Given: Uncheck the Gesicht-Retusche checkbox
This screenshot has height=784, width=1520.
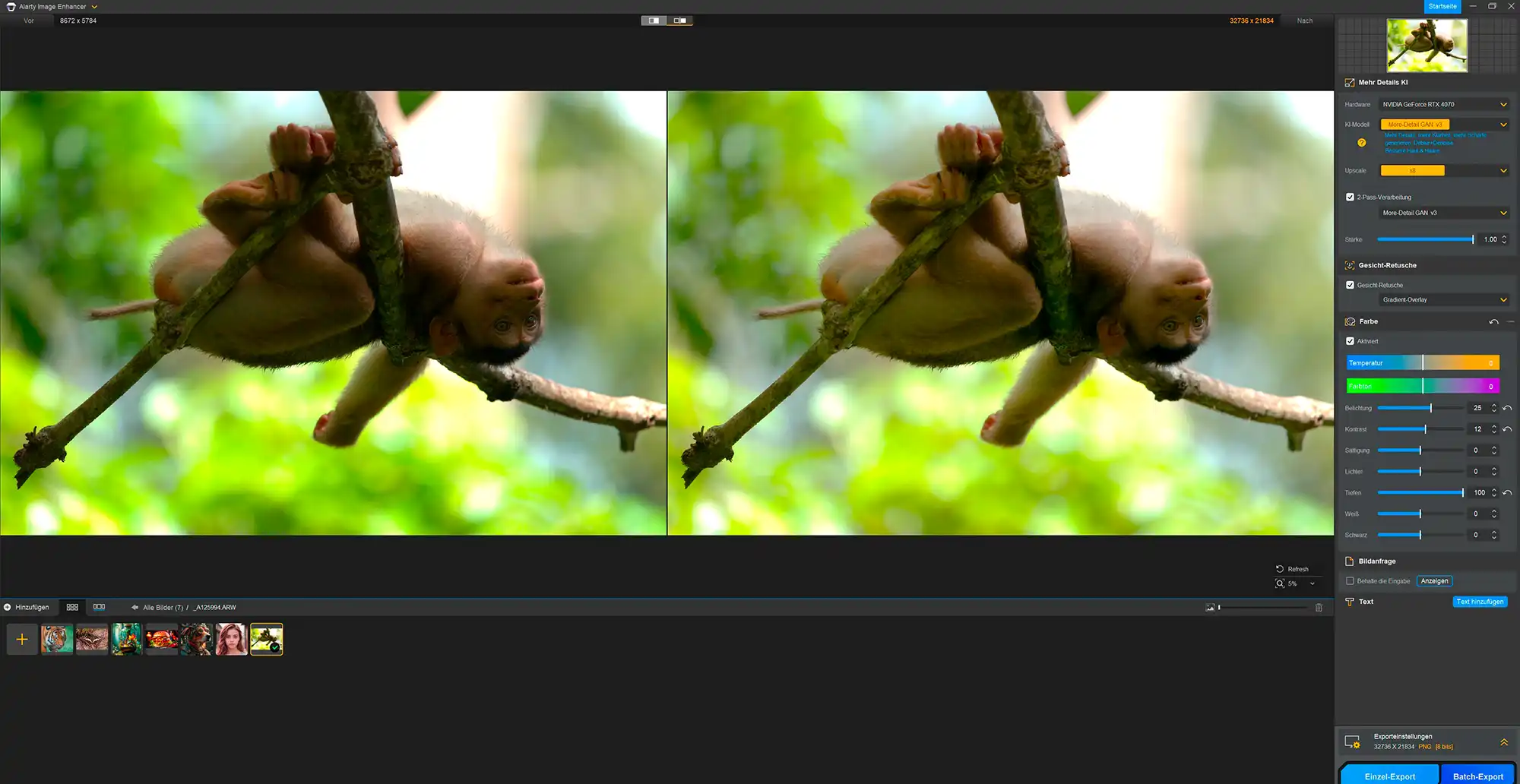Looking at the screenshot, I should point(1350,286).
